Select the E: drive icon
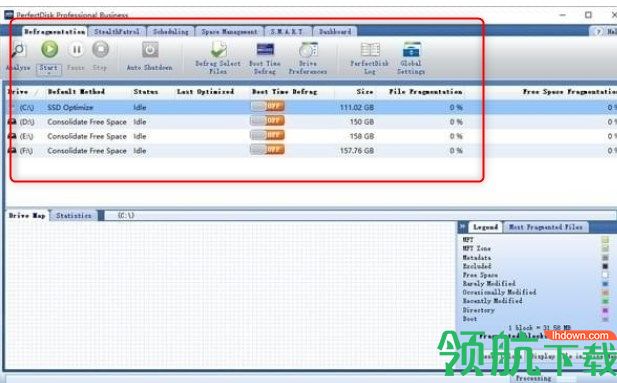Screen dimensions: 617x383 (12, 136)
